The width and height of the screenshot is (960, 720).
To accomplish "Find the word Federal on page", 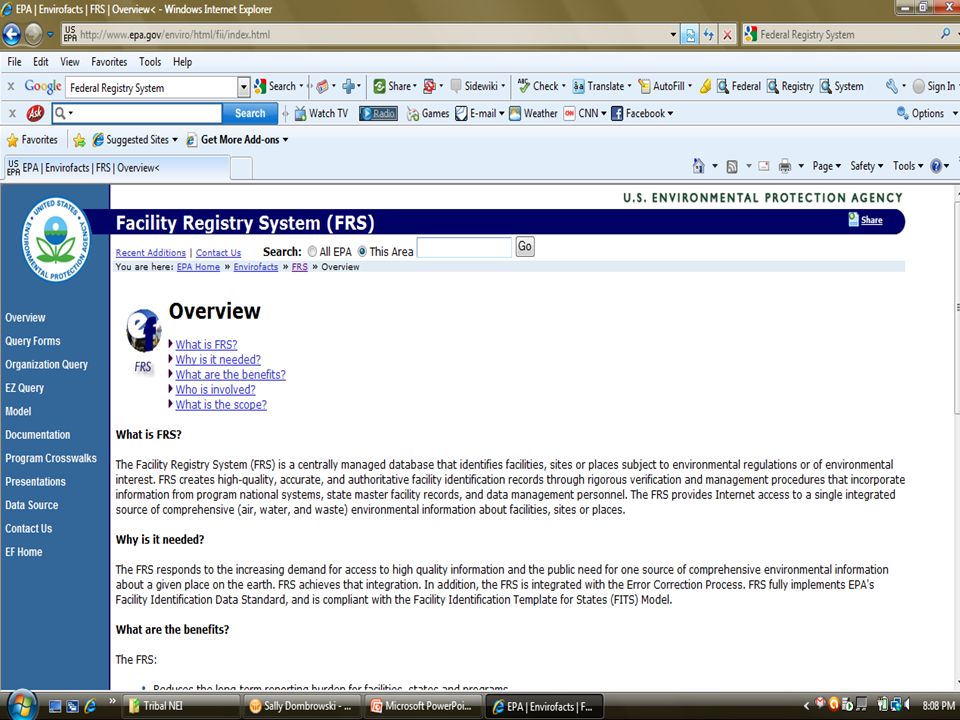I will pos(739,86).
